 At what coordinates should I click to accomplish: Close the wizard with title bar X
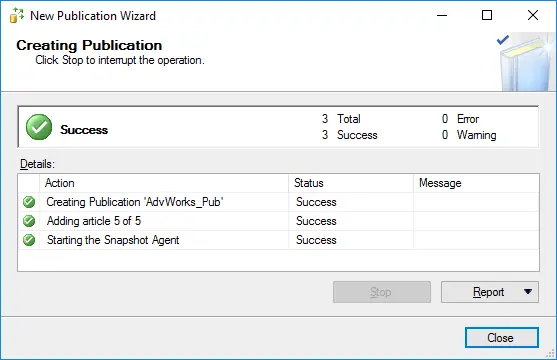click(x=533, y=15)
